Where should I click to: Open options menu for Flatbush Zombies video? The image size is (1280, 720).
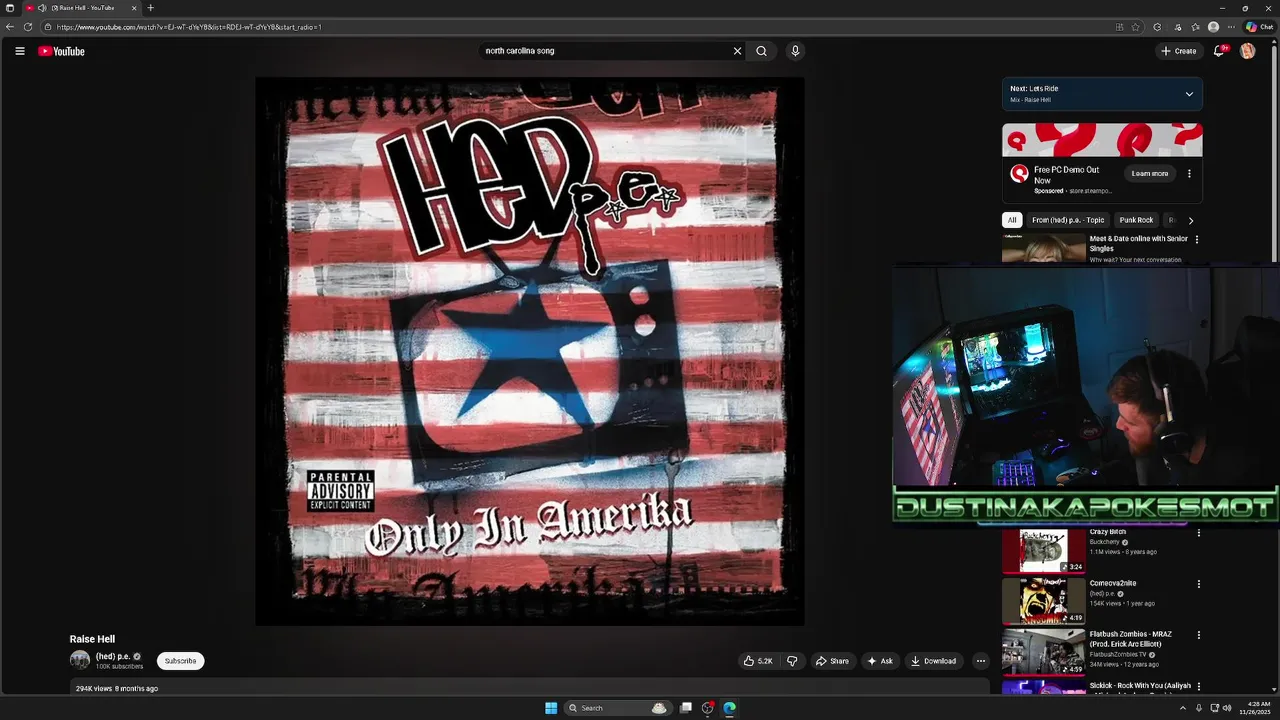tap(1198, 635)
